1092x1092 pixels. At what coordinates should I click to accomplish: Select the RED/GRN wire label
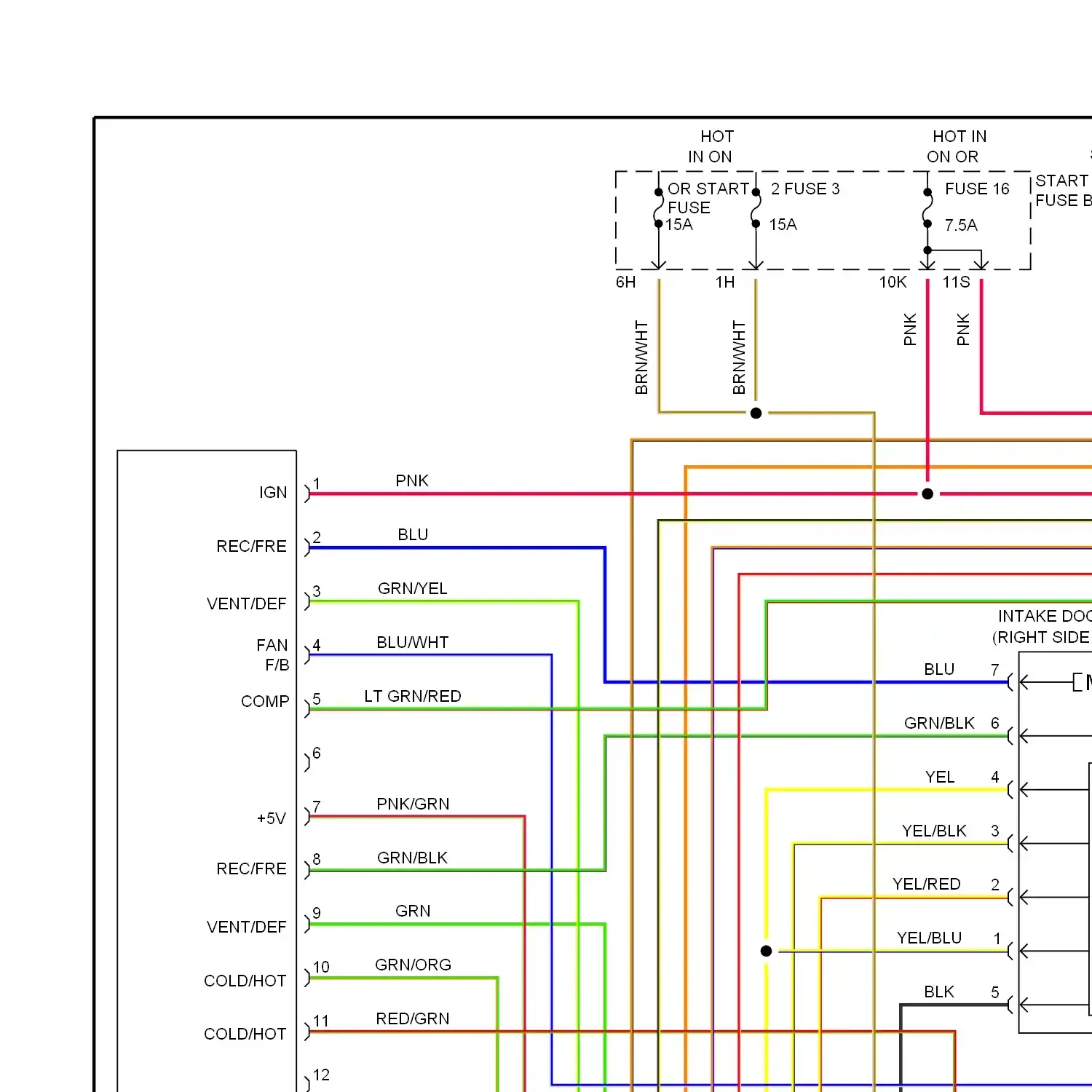413,1019
